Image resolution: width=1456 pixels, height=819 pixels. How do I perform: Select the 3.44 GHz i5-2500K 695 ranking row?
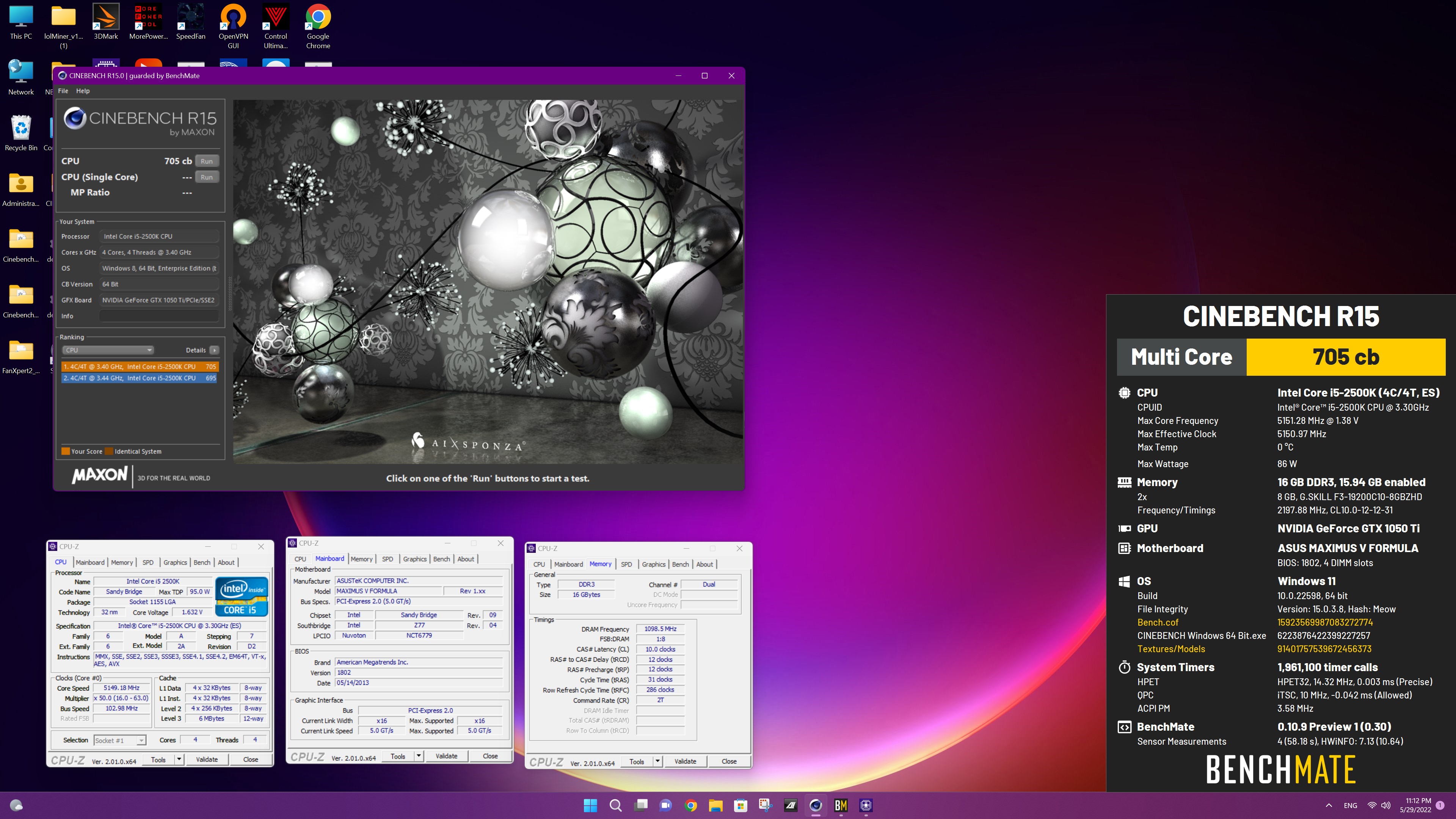[140, 378]
